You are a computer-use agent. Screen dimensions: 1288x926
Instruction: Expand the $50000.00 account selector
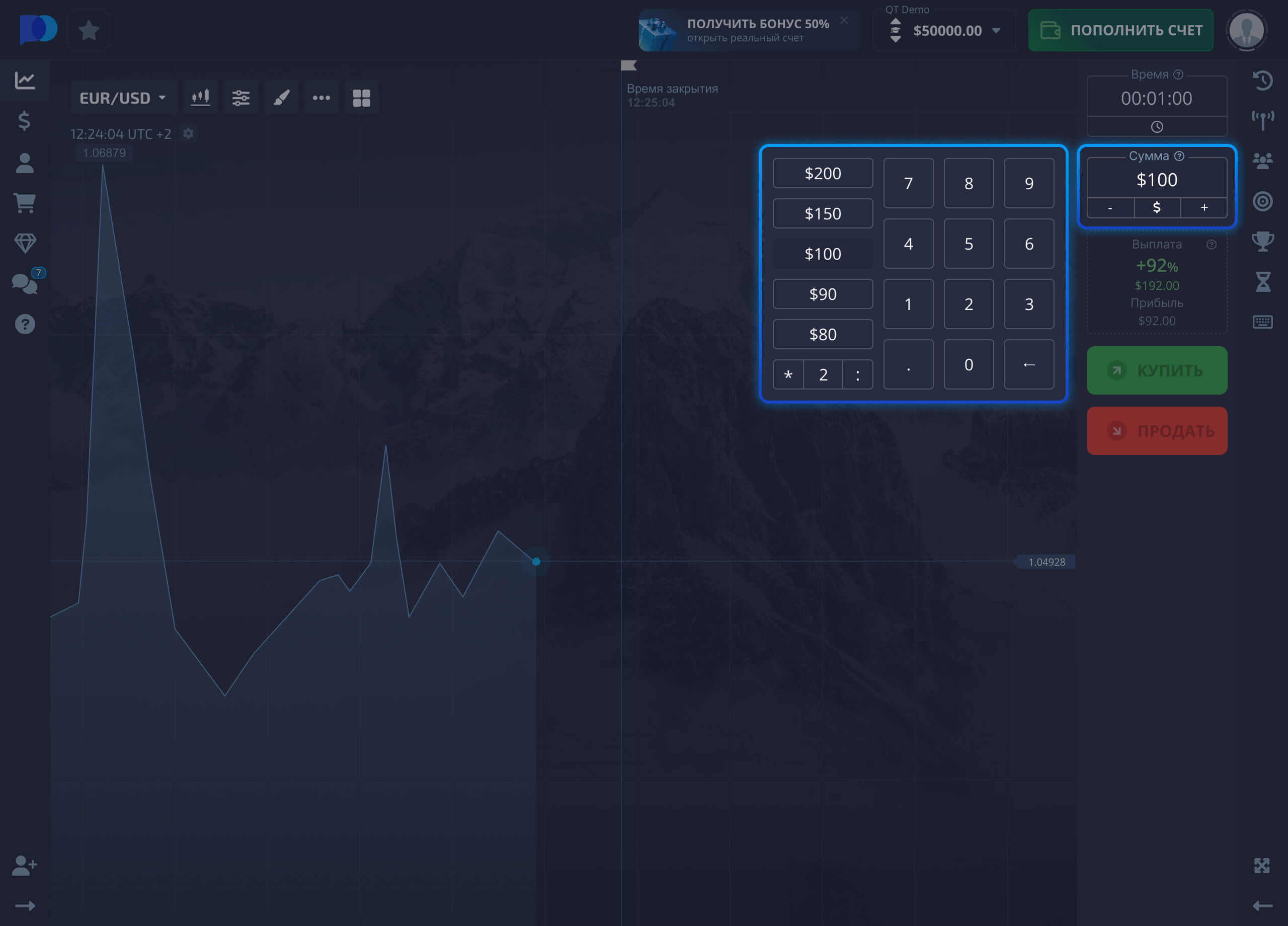[x=943, y=31]
